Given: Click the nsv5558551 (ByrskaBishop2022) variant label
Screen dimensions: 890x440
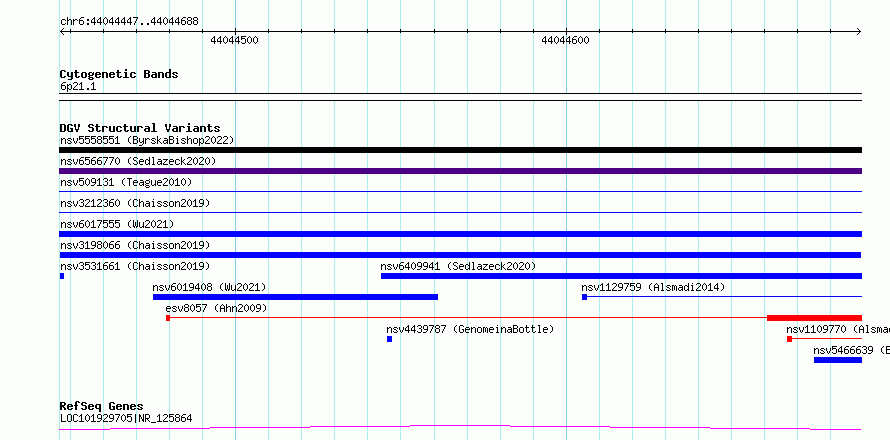Looking at the screenshot, I should pyautogui.click(x=147, y=140).
